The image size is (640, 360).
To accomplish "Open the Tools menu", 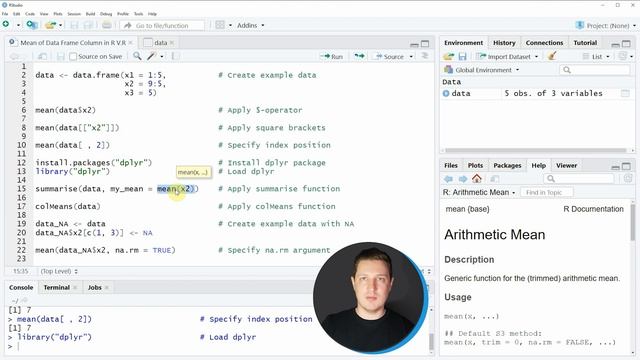I will coord(139,14).
